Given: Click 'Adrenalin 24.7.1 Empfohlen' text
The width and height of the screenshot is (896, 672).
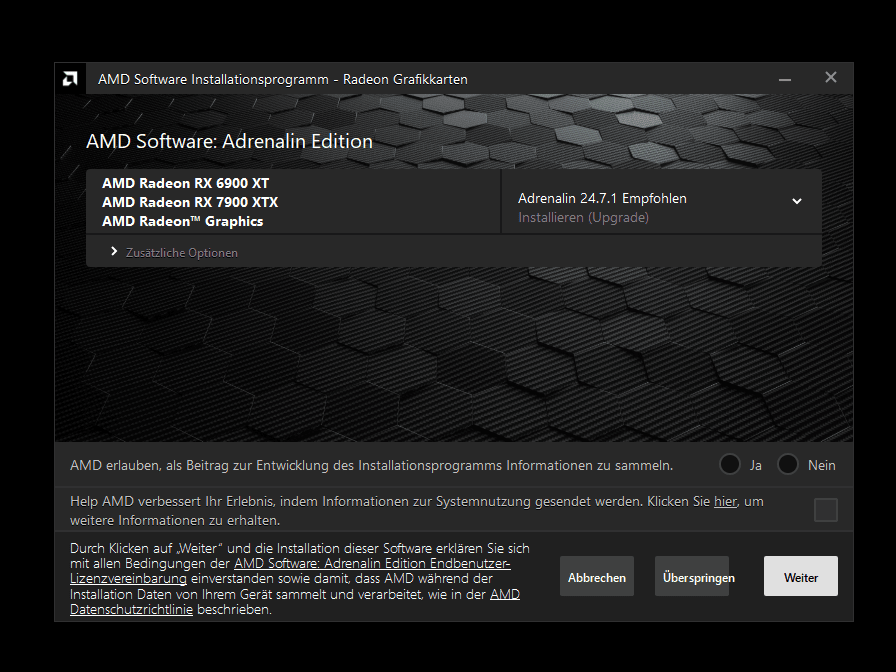Looking at the screenshot, I should click(602, 198).
